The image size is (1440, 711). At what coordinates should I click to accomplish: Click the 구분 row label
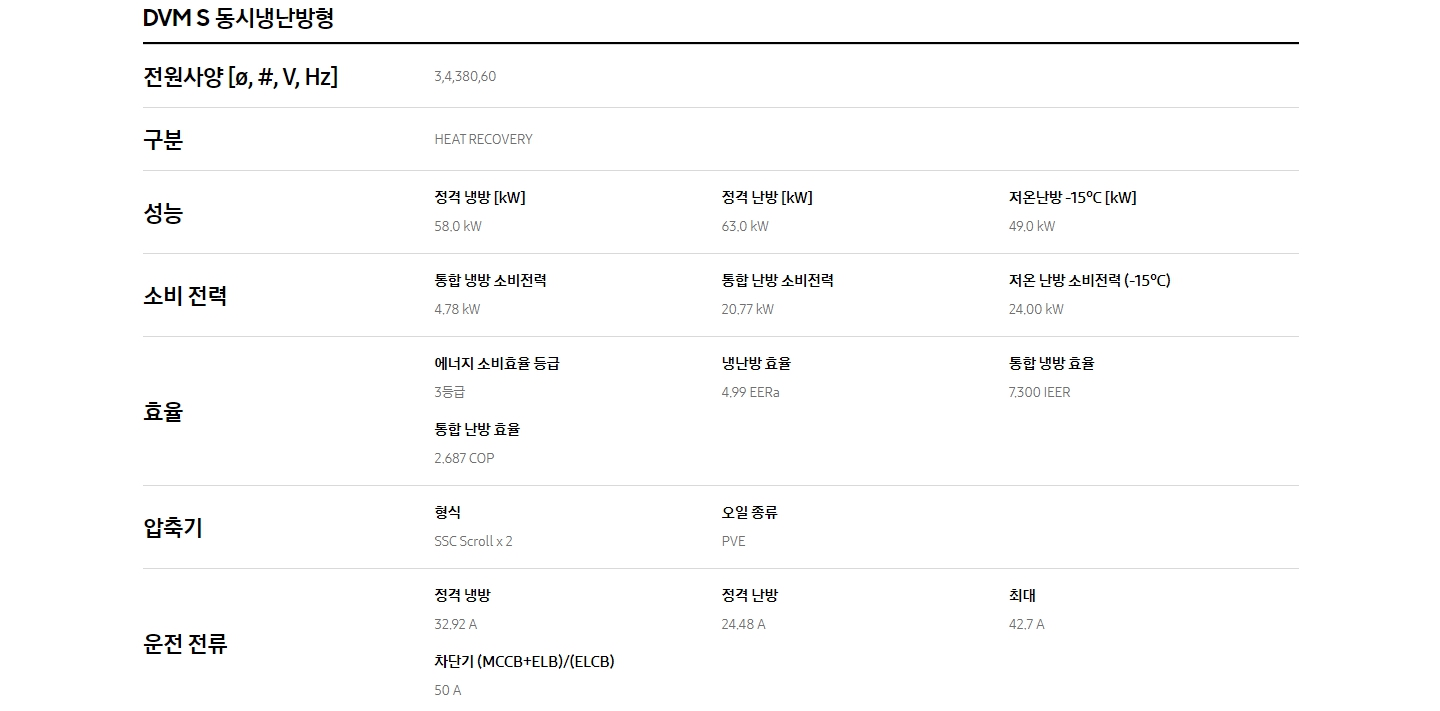pos(163,139)
